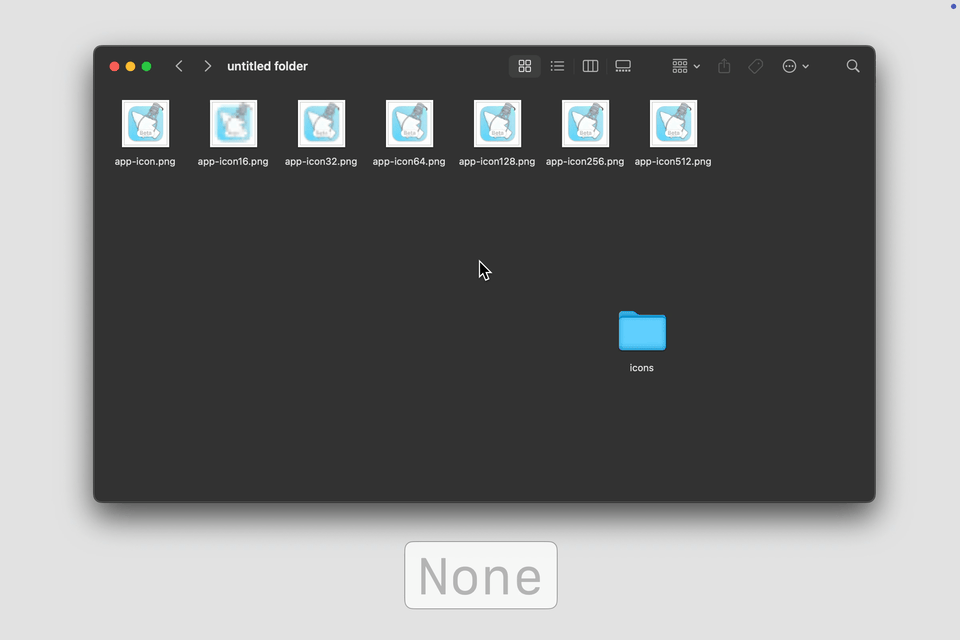Select app-icon128.png
This screenshot has height=640, width=960.
pos(497,123)
